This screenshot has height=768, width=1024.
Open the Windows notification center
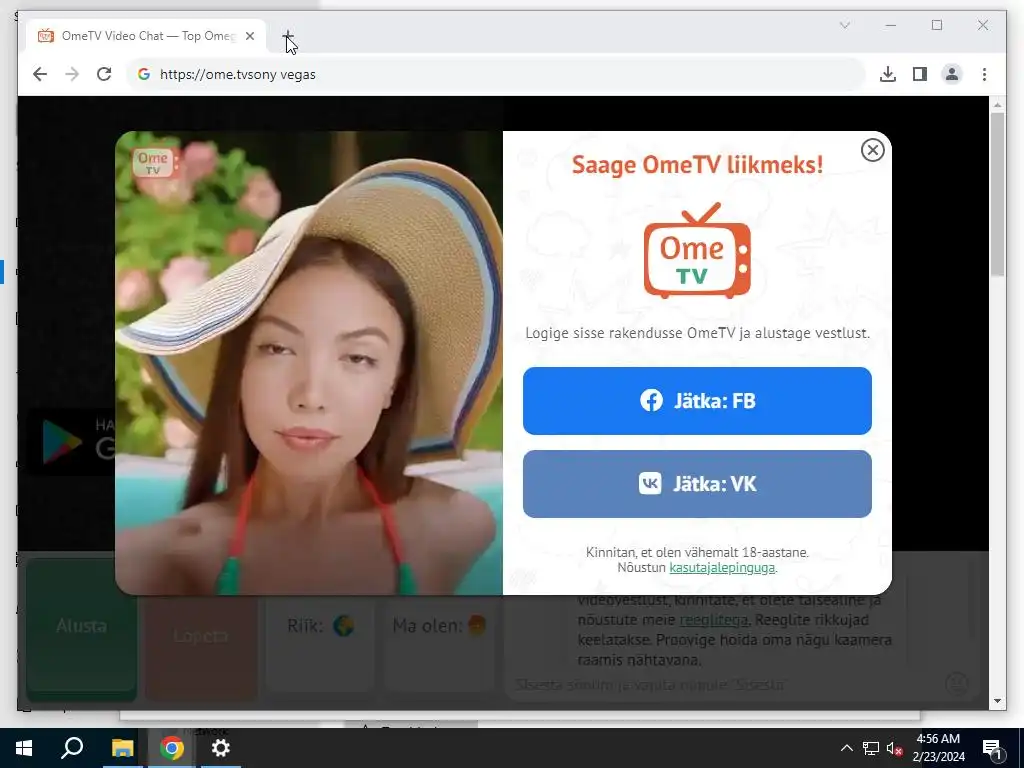click(993, 748)
